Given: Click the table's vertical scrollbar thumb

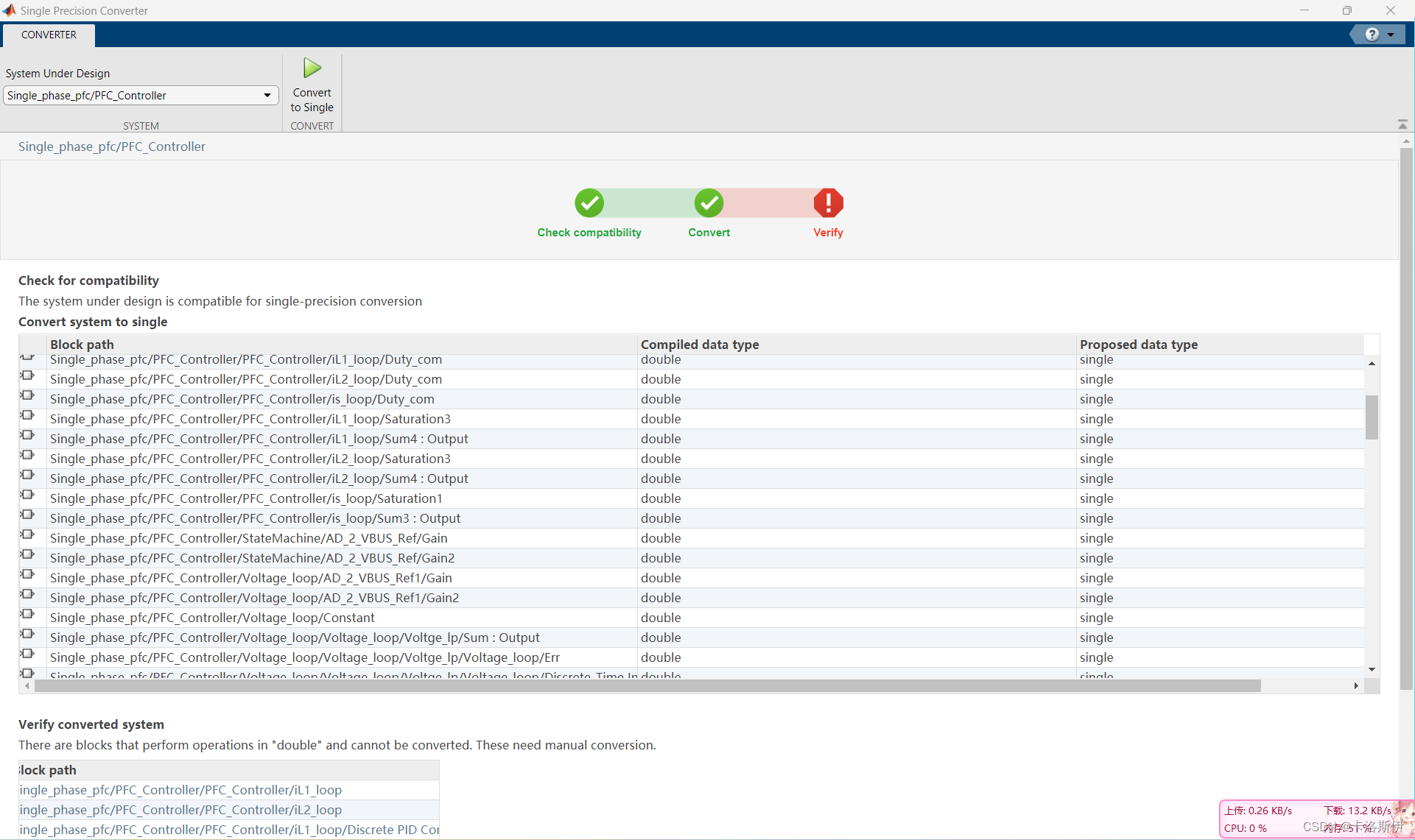Looking at the screenshot, I should [1372, 417].
